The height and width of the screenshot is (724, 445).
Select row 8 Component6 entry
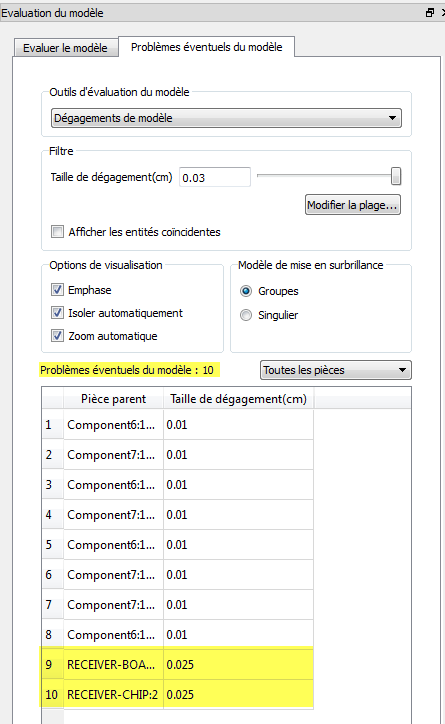tap(113, 635)
